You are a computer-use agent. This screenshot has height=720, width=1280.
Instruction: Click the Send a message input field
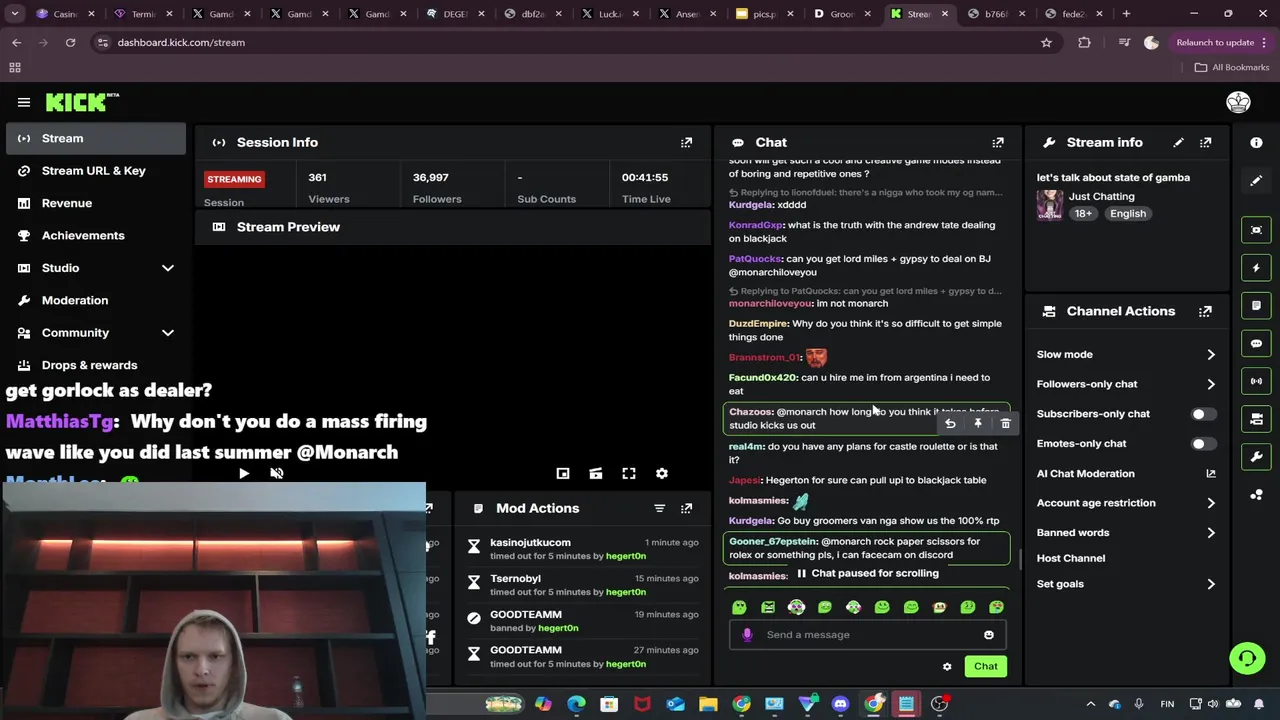point(867,635)
